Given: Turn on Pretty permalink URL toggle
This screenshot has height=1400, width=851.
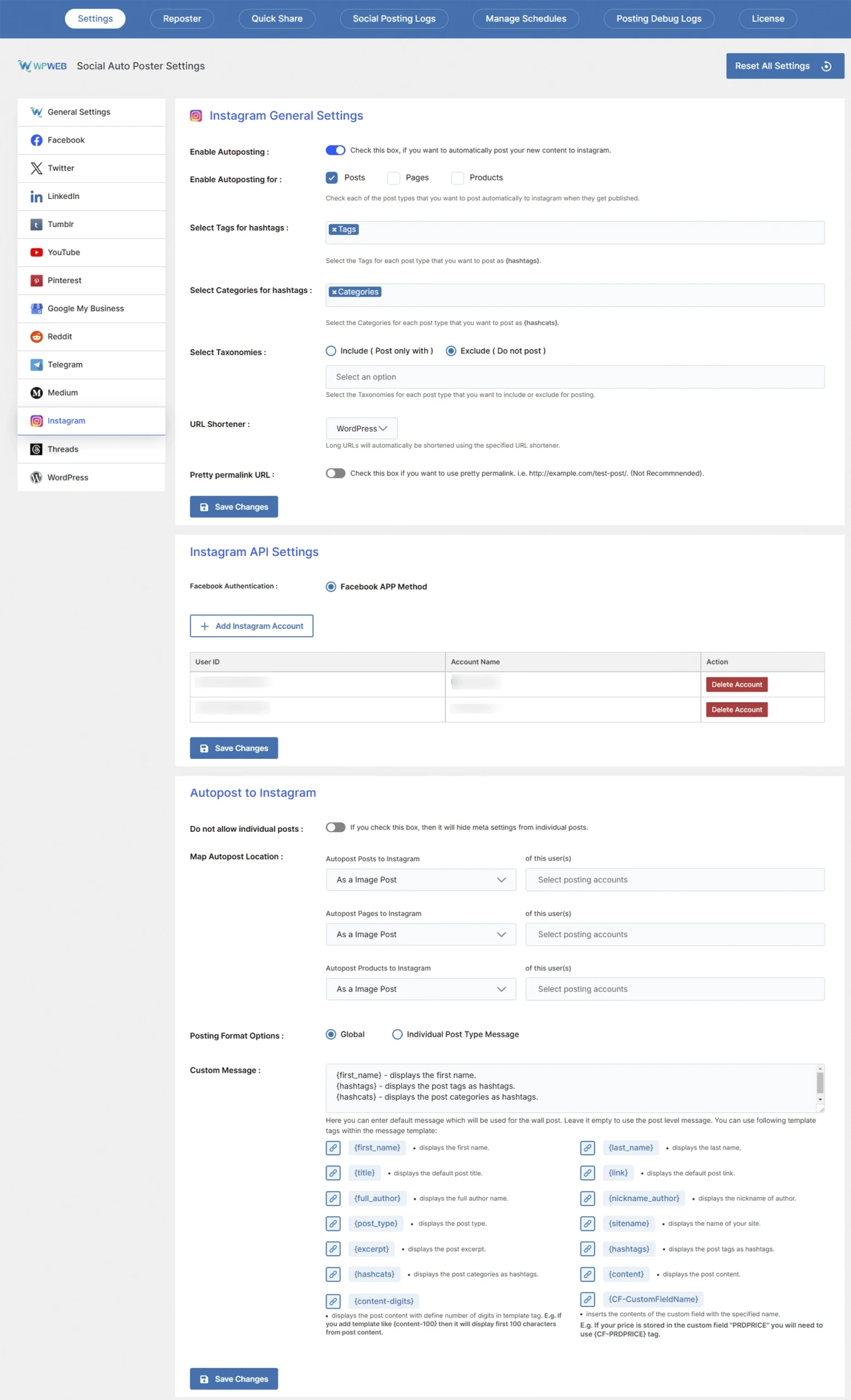Looking at the screenshot, I should coord(336,473).
